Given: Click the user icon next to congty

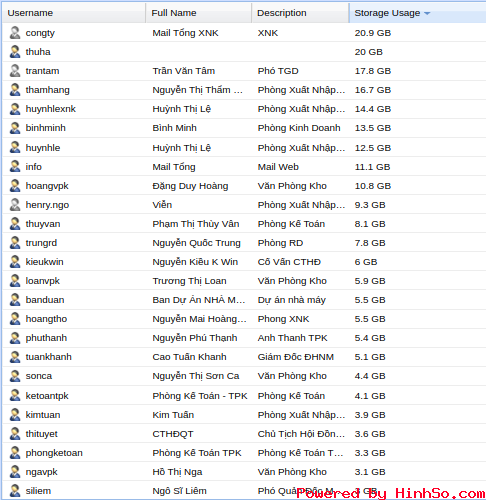Looking at the screenshot, I should (x=15, y=33).
